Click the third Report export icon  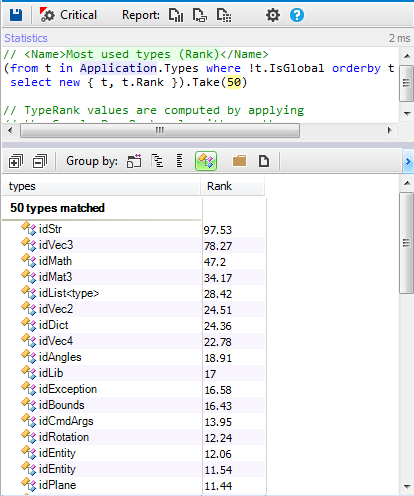pyautogui.click(x=224, y=15)
